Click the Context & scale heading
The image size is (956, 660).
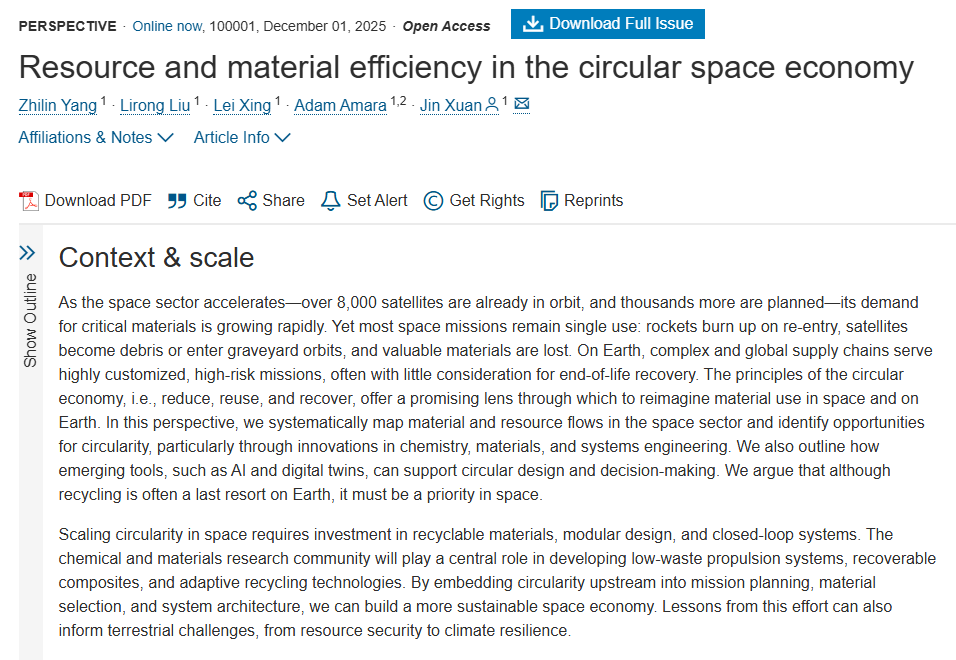click(x=156, y=258)
